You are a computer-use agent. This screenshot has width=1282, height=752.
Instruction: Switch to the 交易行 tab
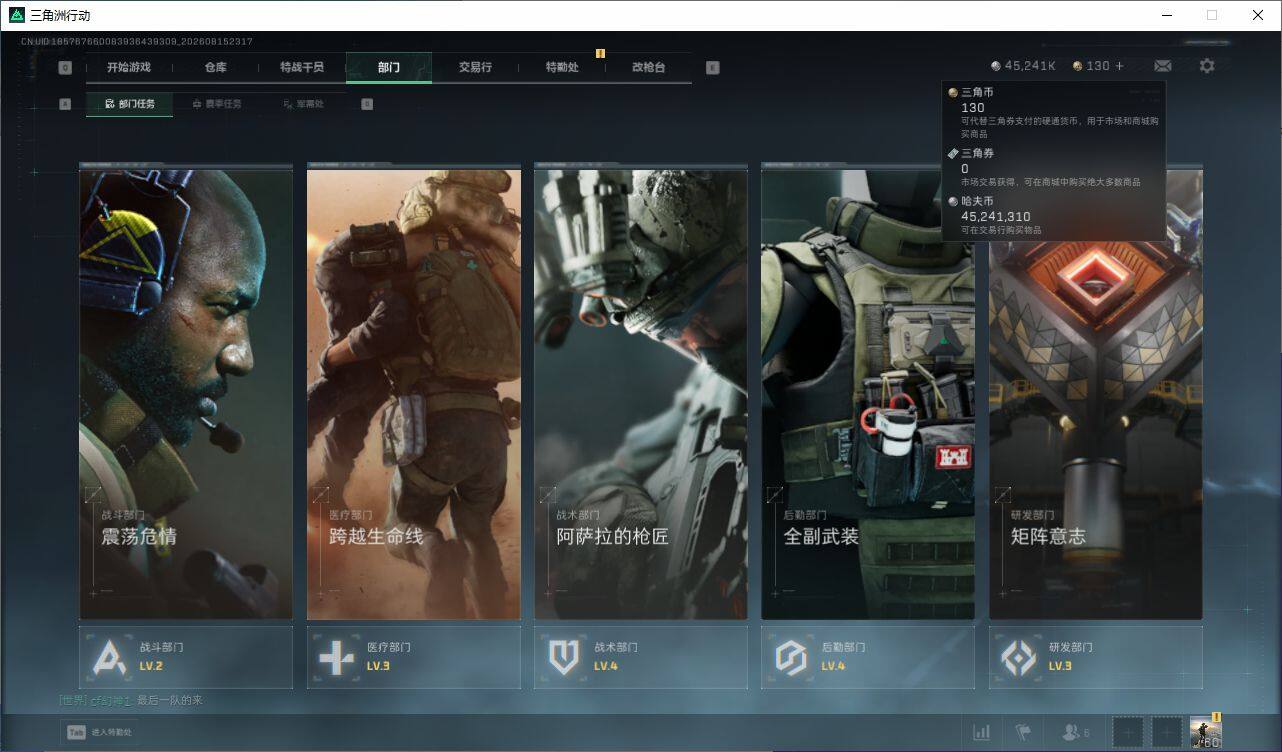click(475, 67)
